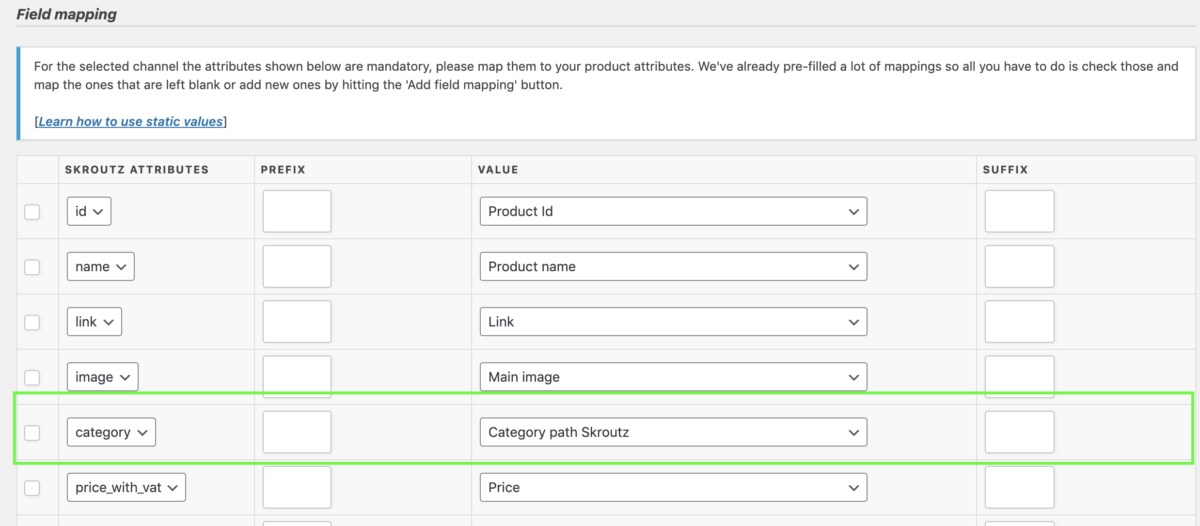
Task: Open the price_with_vat attribute dropdown
Action: pyautogui.click(x=126, y=487)
